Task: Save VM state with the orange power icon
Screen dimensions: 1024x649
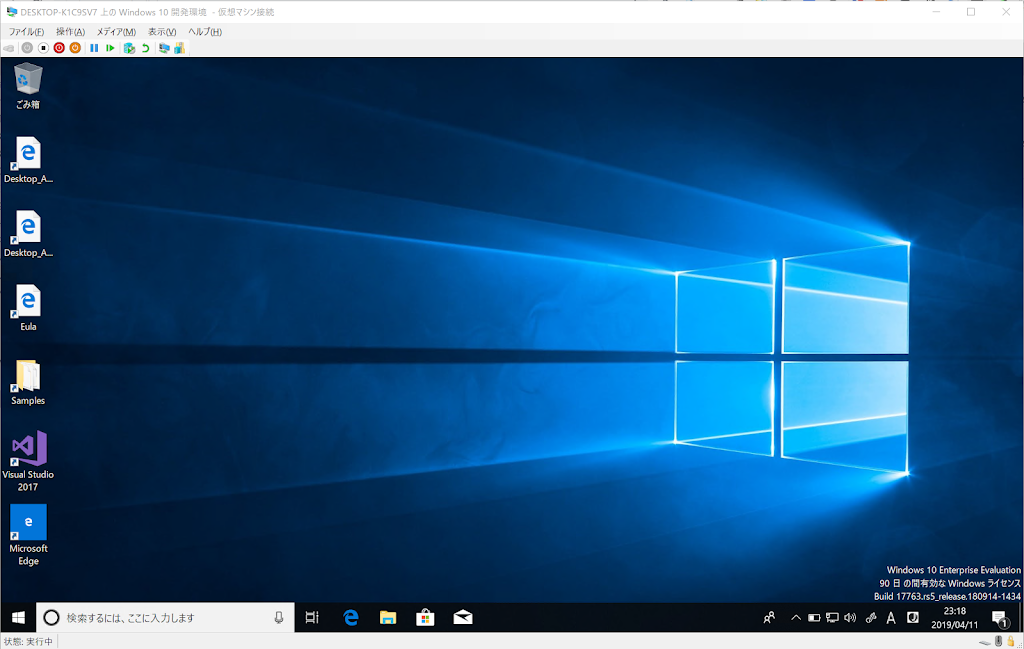Action: (x=75, y=48)
